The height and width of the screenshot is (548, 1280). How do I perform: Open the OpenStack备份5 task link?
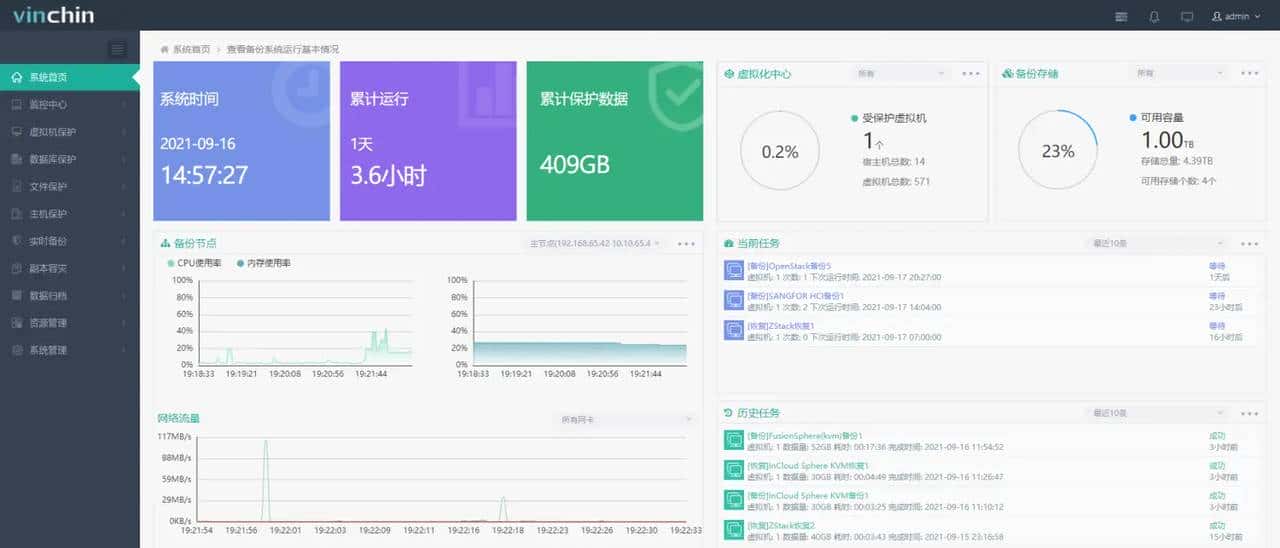789,266
